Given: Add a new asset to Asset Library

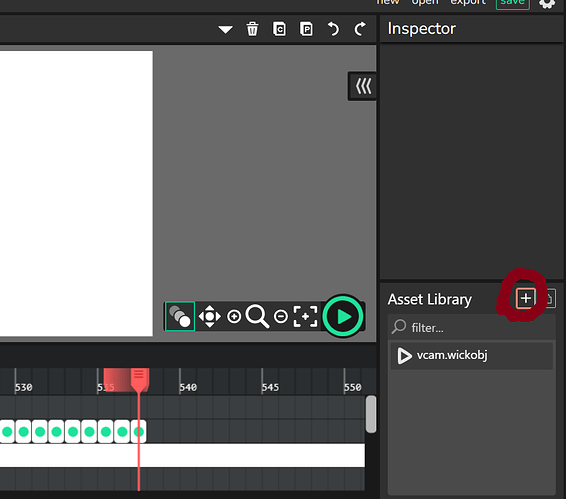Looking at the screenshot, I should coord(526,298).
